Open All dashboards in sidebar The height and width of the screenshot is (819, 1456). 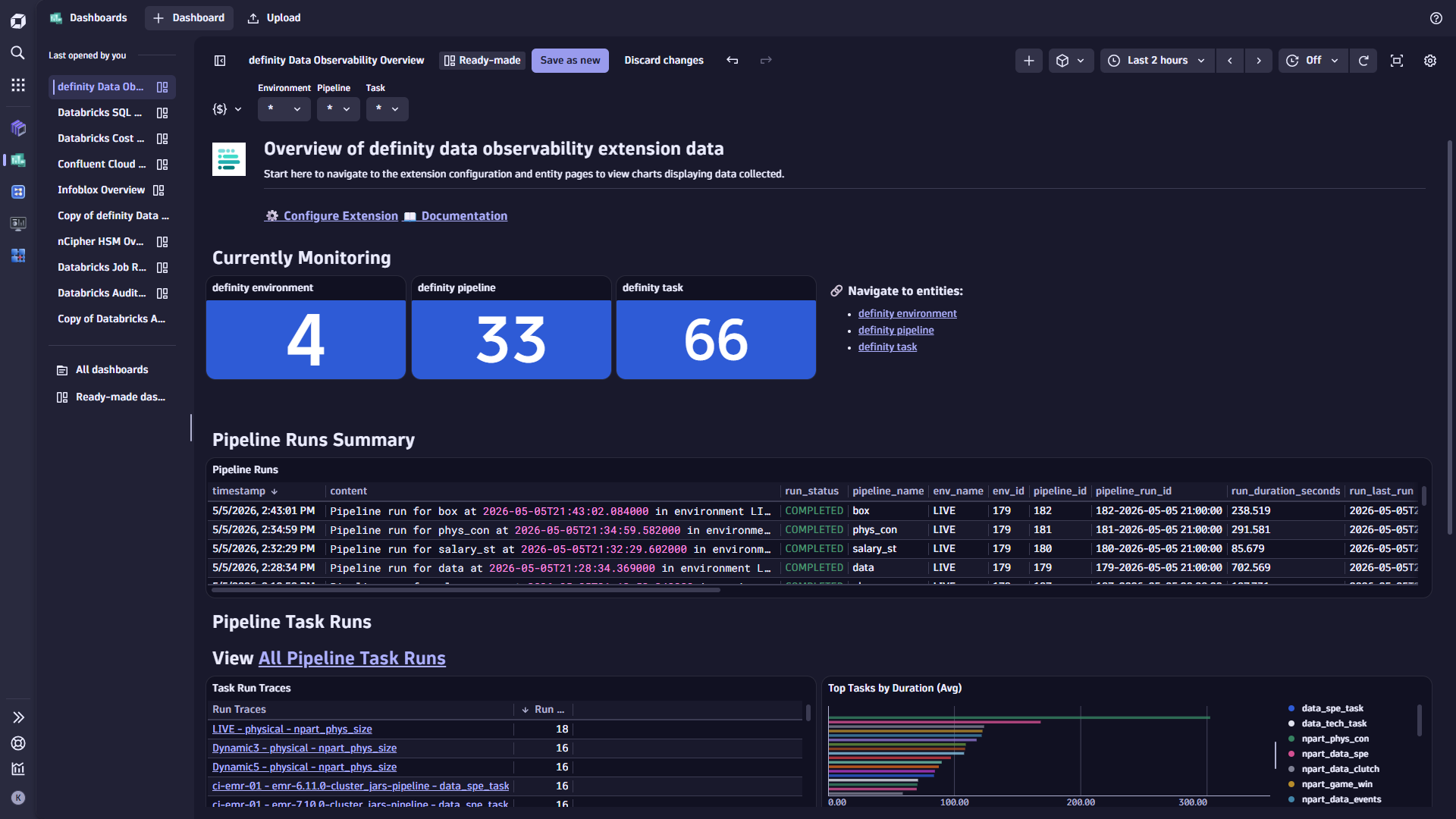[112, 370]
